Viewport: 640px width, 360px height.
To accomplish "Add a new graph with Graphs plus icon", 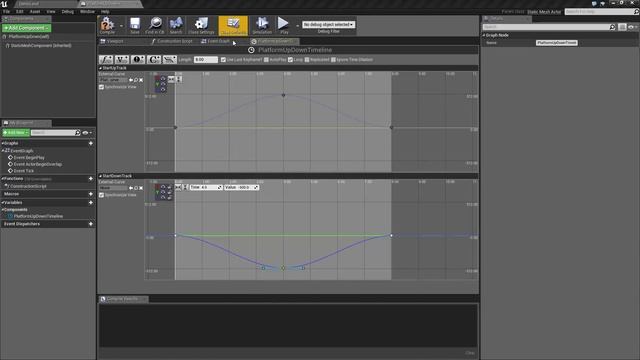I will pos(91,143).
